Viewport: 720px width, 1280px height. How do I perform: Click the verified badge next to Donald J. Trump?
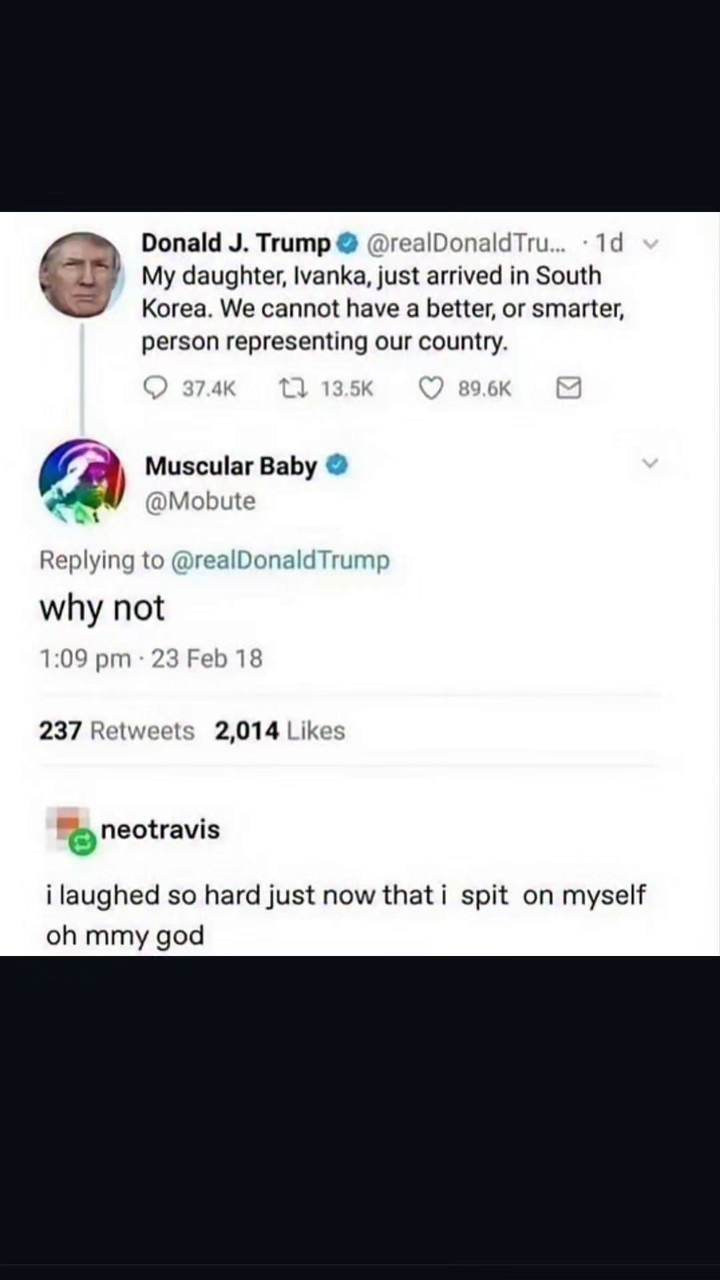[347, 242]
